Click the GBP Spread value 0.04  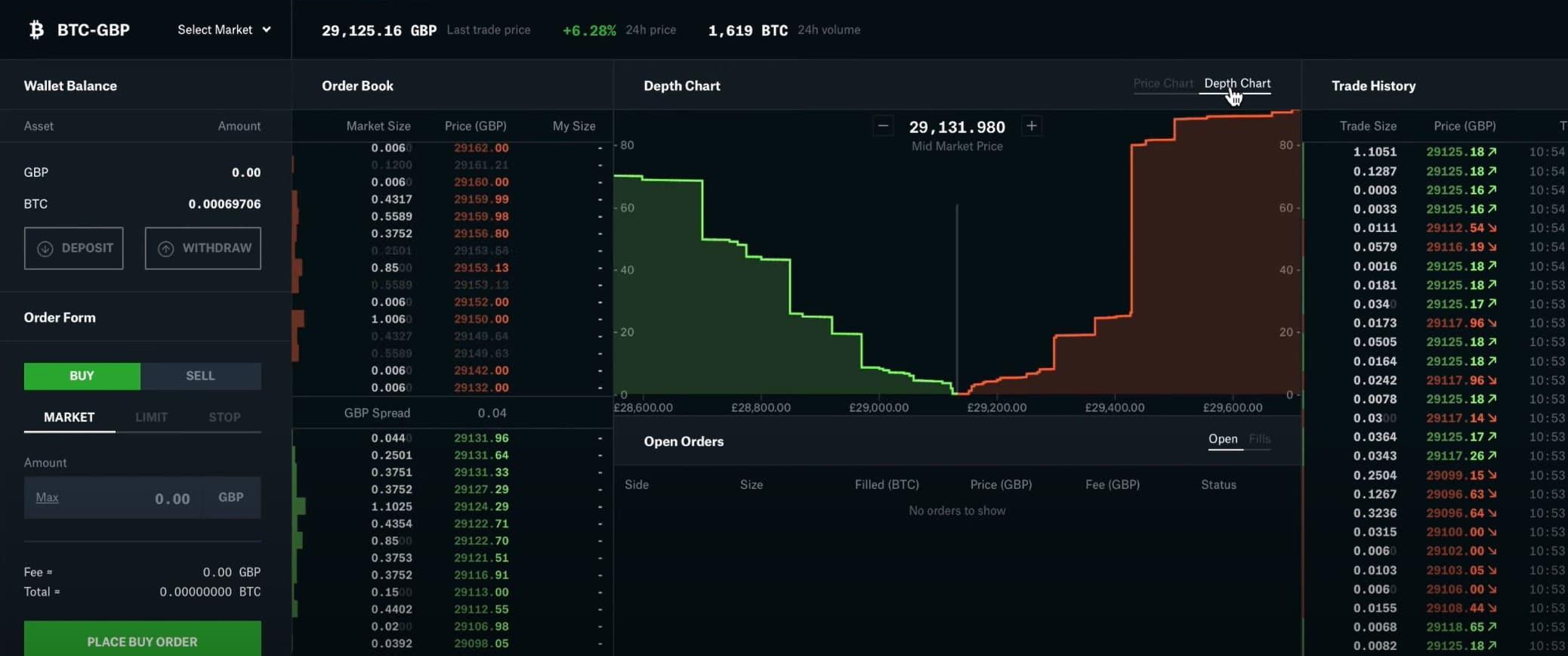coord(492,413)
